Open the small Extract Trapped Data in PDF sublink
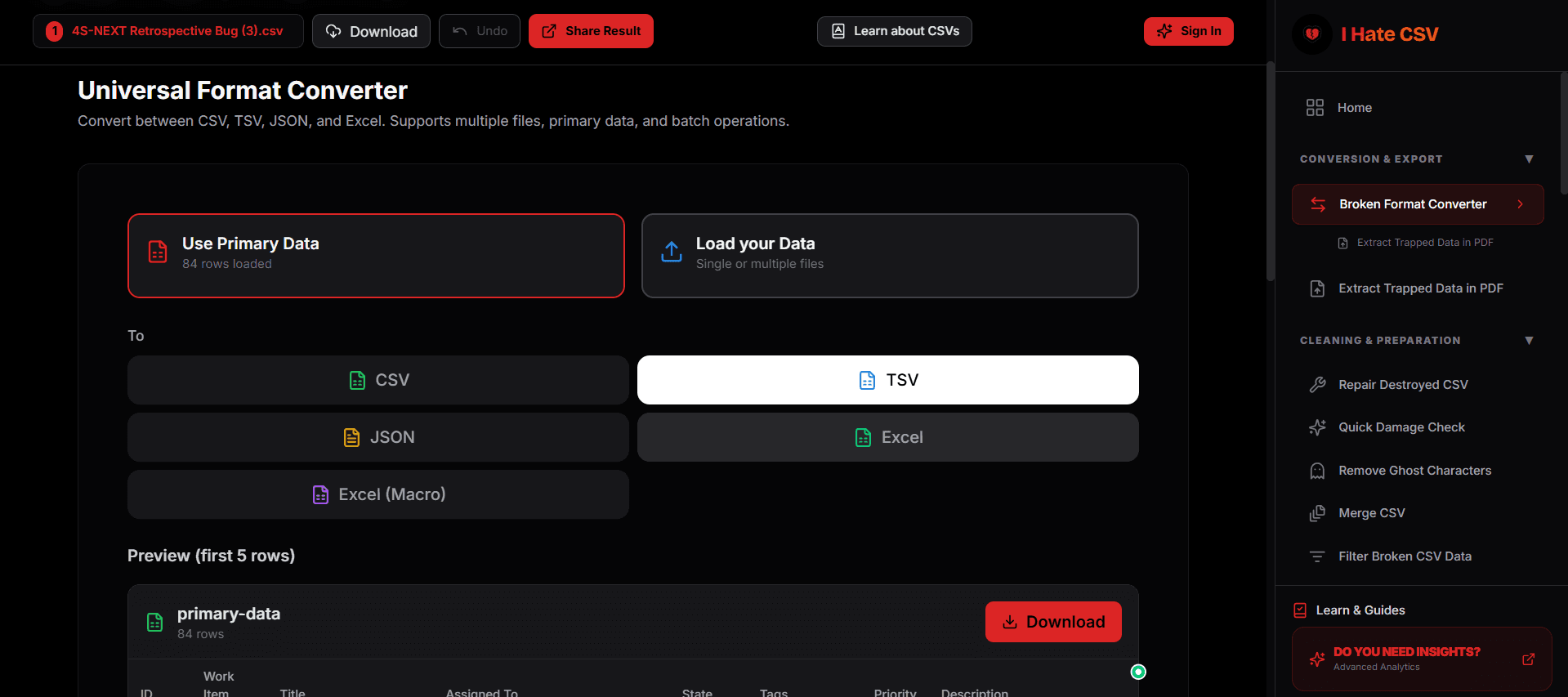This screenshot has width=1568, height=697. 1425,243
